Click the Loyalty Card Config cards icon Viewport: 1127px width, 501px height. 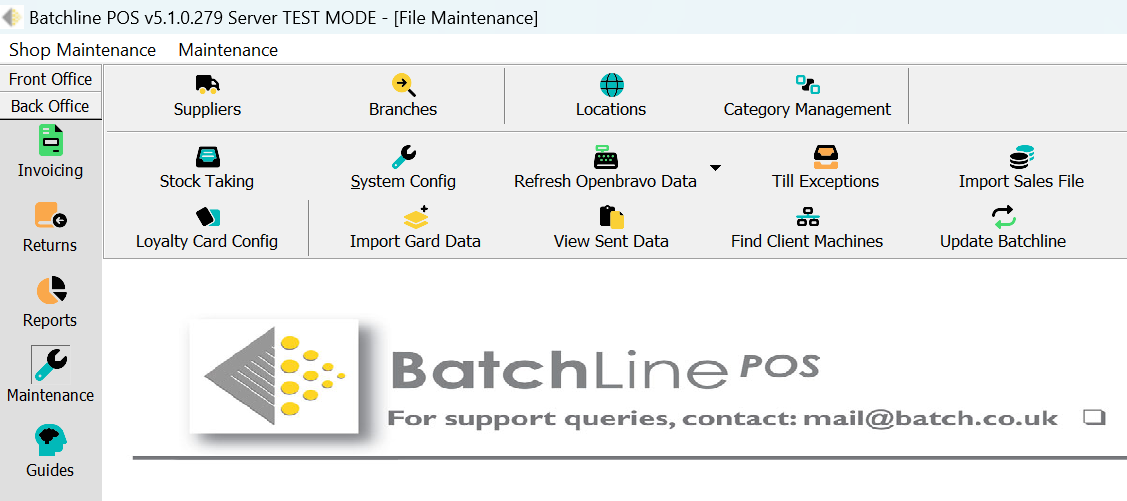(x=208, y=216)
